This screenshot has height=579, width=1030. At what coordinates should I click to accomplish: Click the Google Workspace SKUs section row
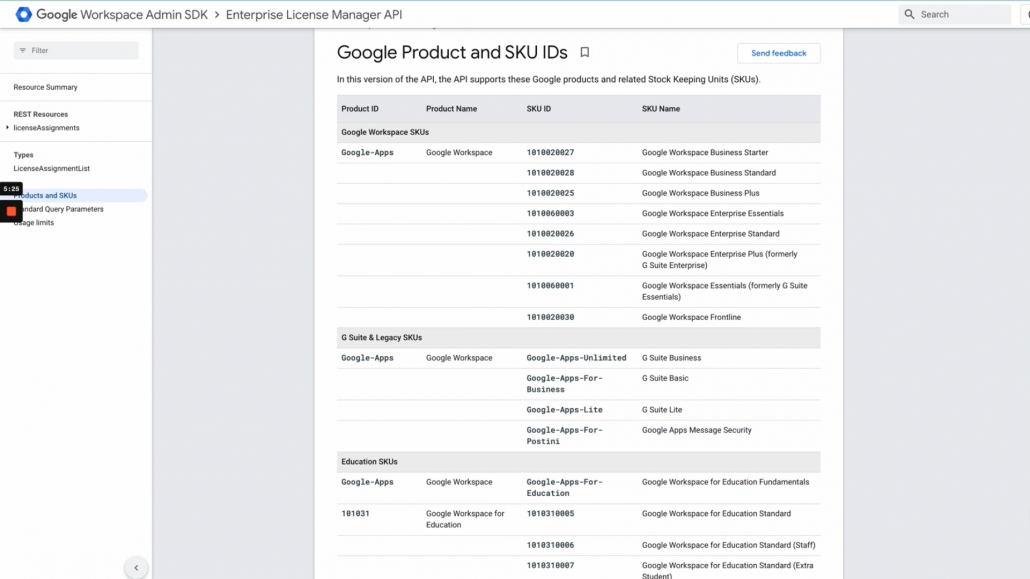579,132
